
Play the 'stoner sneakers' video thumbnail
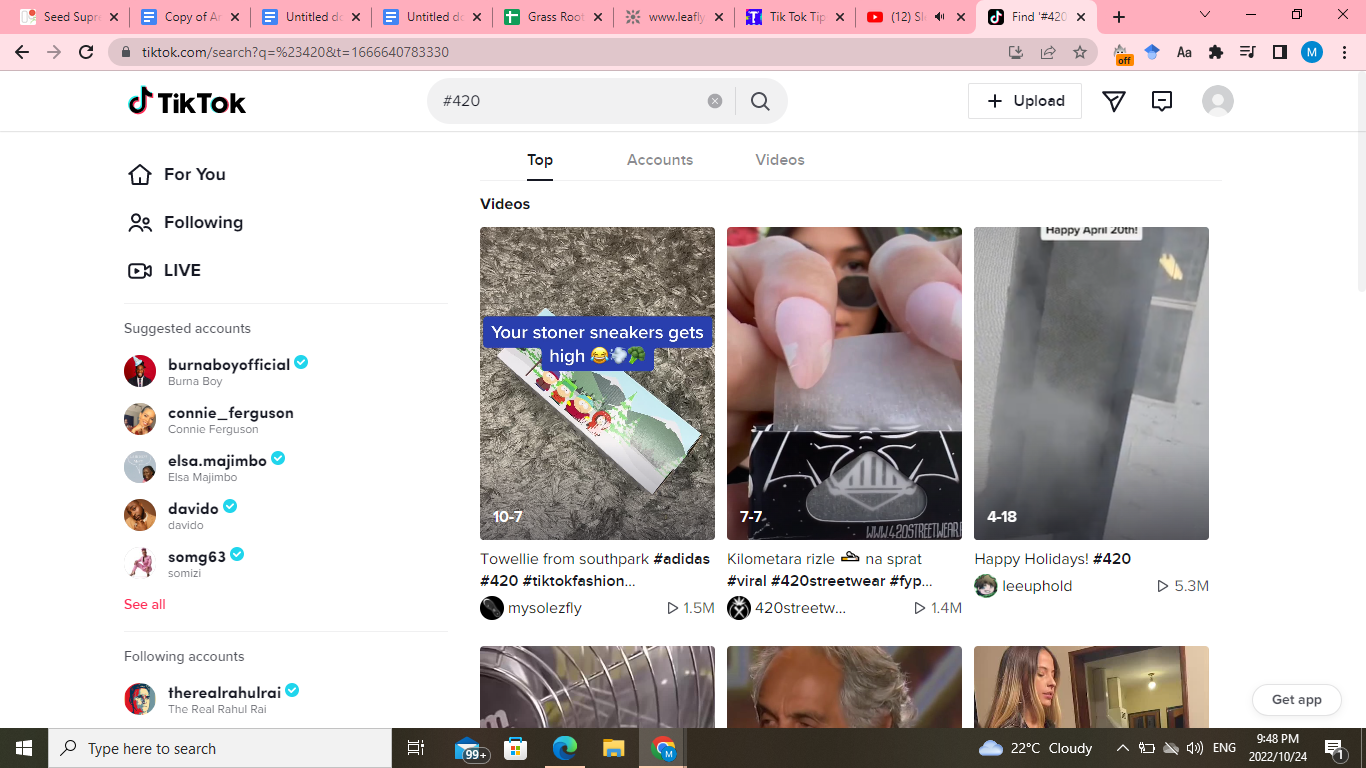pyautogui.click(x=597, y=383)
